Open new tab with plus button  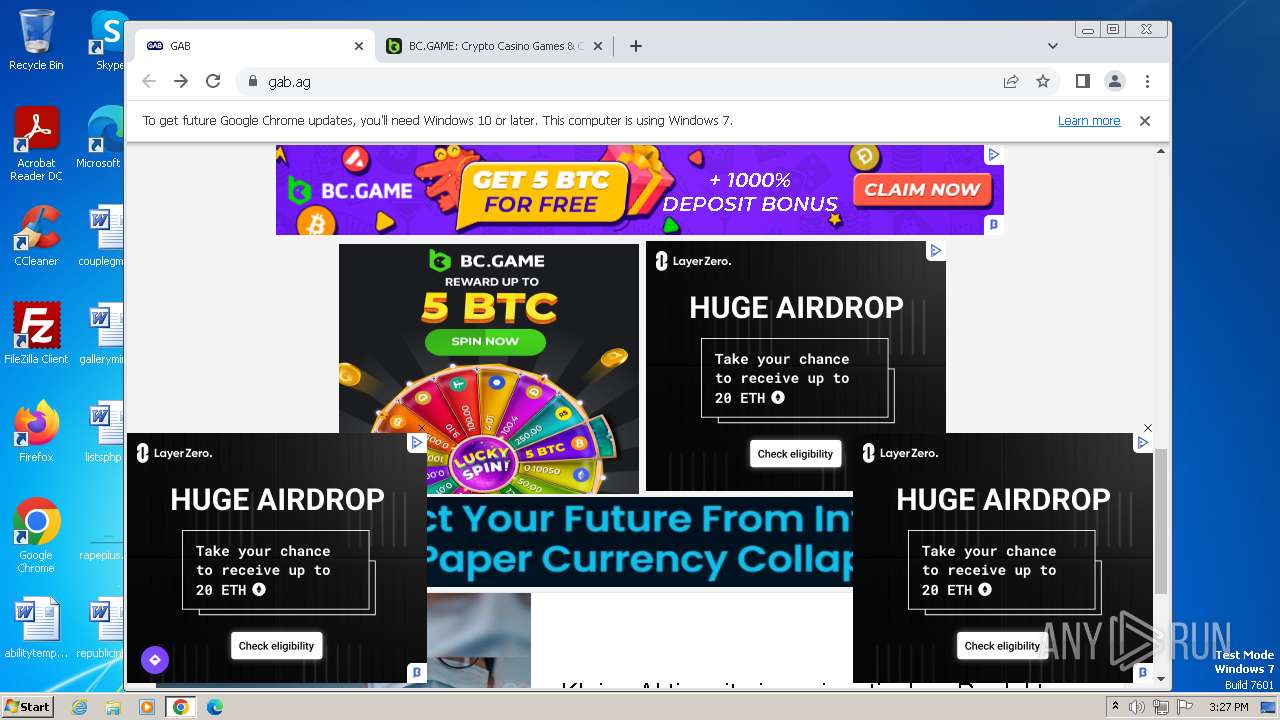pyautogui.click(x=635, y=46)
